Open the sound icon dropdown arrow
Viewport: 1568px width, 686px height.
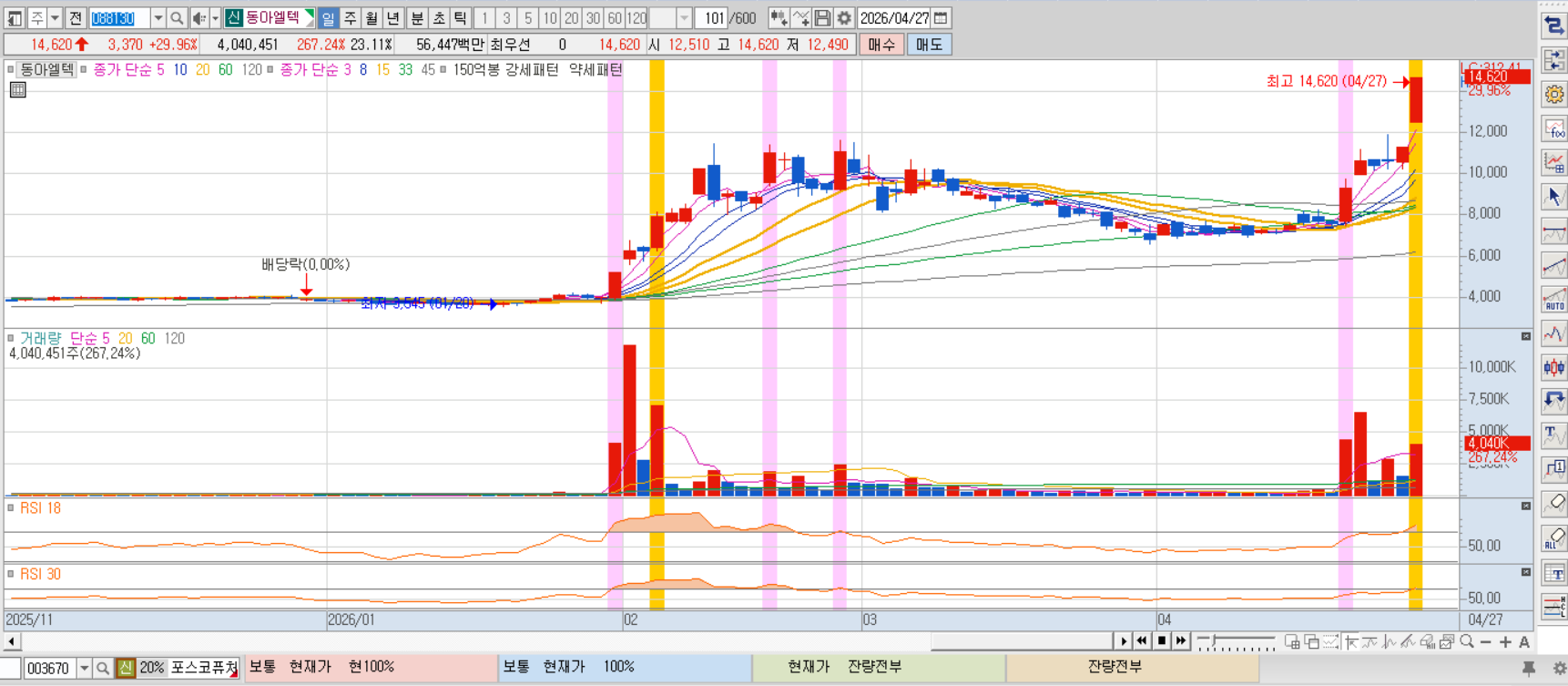pyautogui.click(x=215, y=18)
